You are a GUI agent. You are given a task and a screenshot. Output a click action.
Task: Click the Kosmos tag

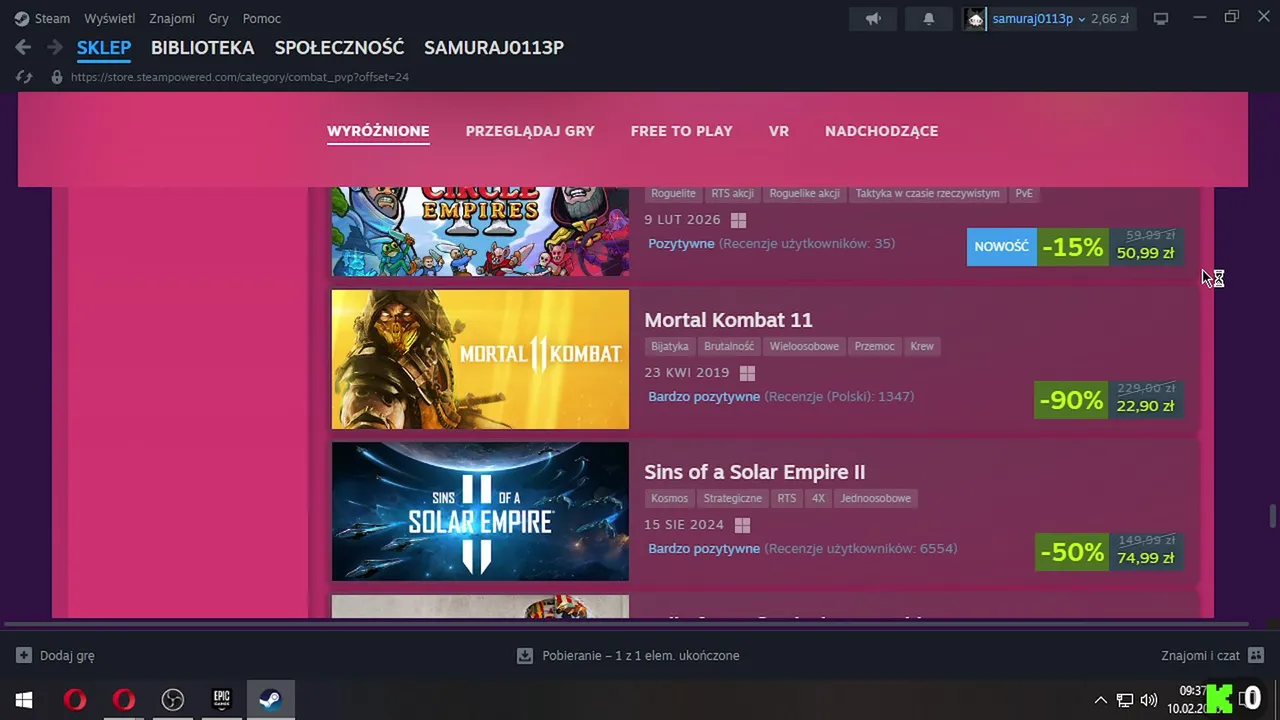[669, 498]
